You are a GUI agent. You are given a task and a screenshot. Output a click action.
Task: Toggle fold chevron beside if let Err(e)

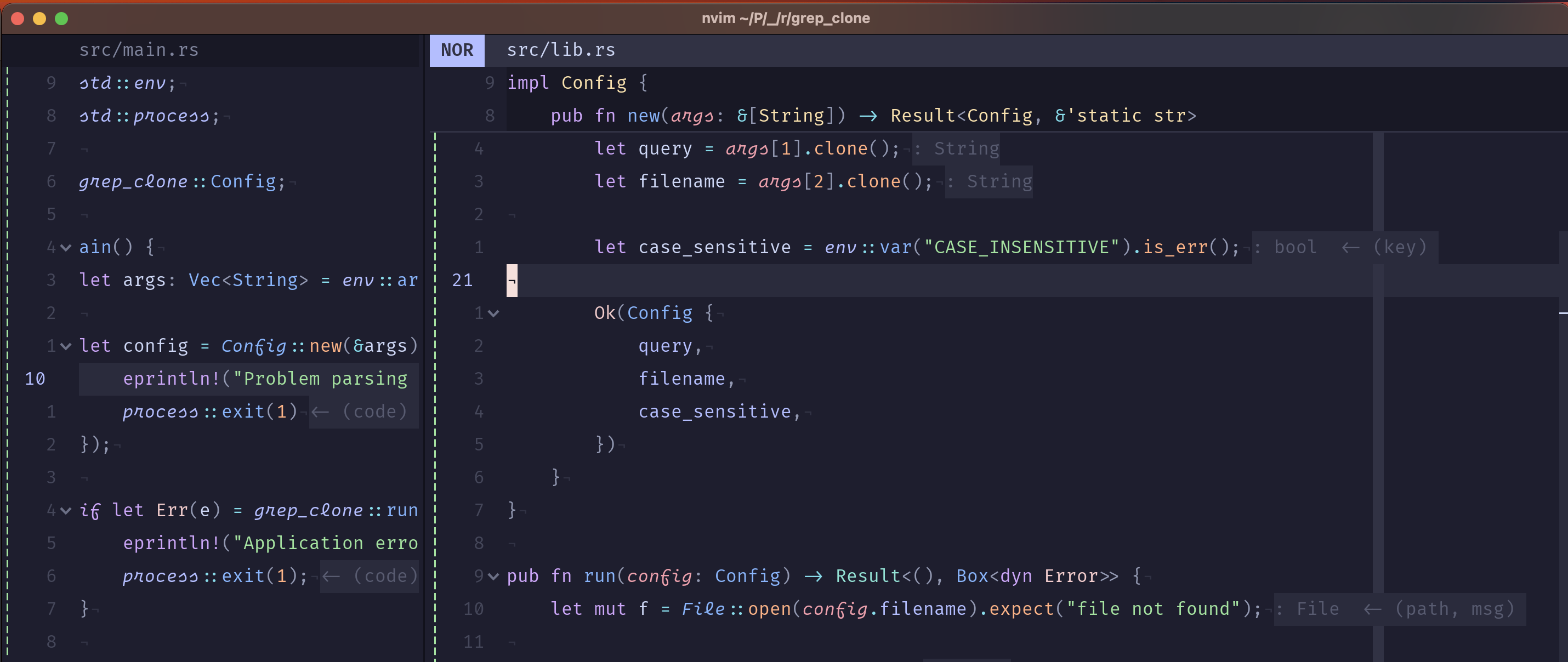[66, 511]
